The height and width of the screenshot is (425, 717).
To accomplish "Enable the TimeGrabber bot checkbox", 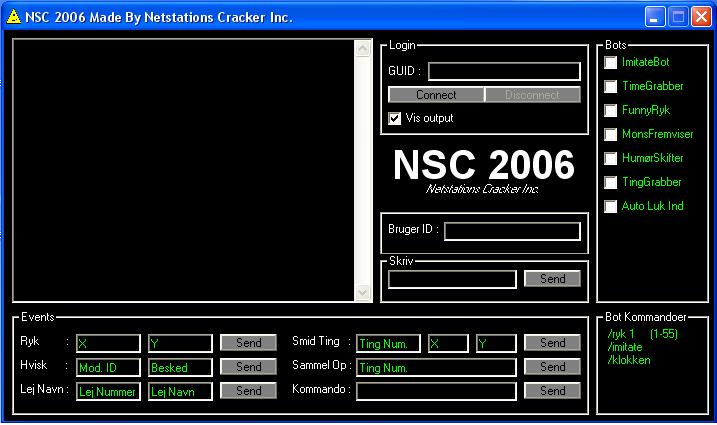I will pyautogui.click(x=610, y=87).
